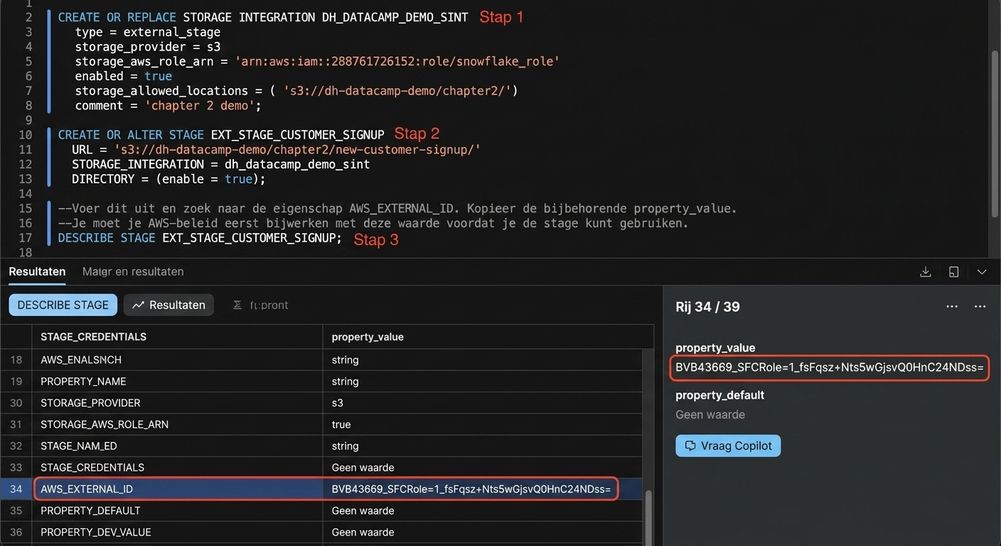The width and height of the screenshot is (1001, 546).
Task: Click the CREATE OR ALTER STAGE line
Action: (x=221, y=135)
